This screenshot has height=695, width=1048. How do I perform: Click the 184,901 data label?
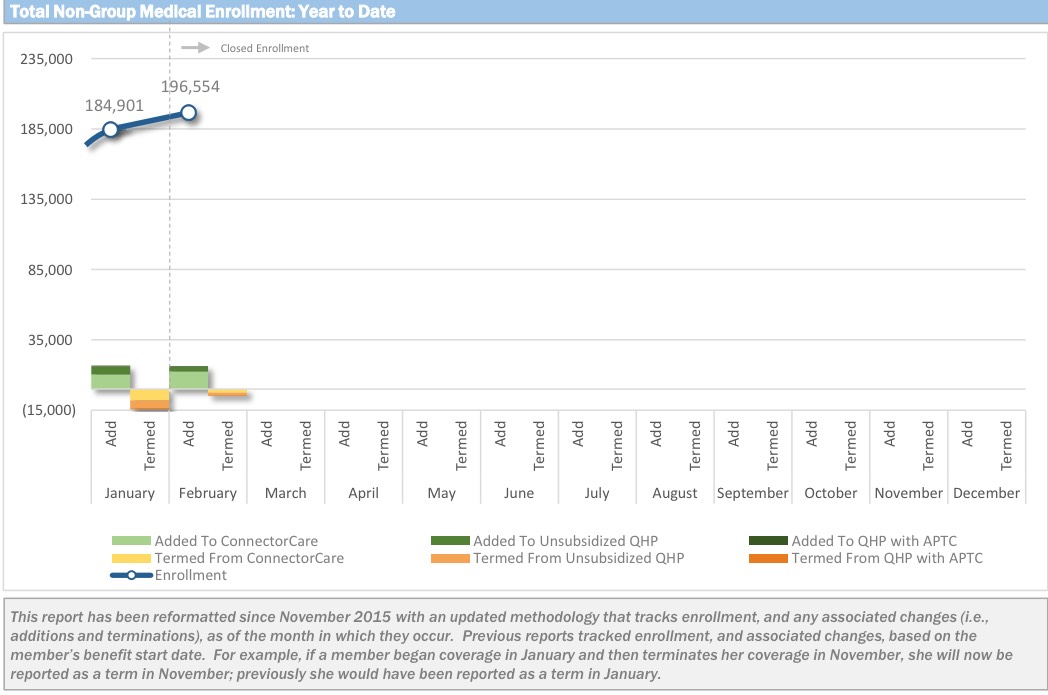point(114,105)
